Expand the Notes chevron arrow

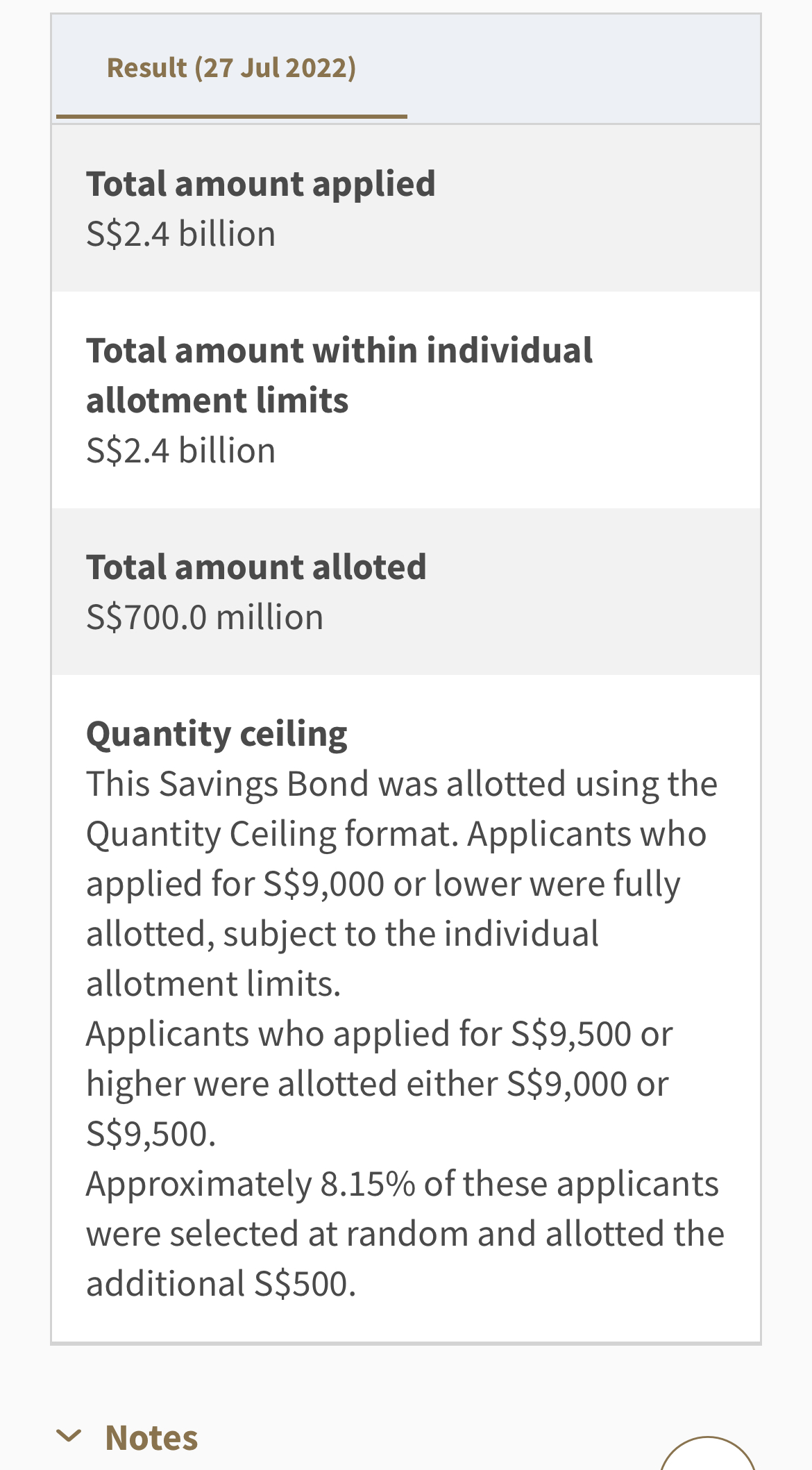(x=69, y=1435)
